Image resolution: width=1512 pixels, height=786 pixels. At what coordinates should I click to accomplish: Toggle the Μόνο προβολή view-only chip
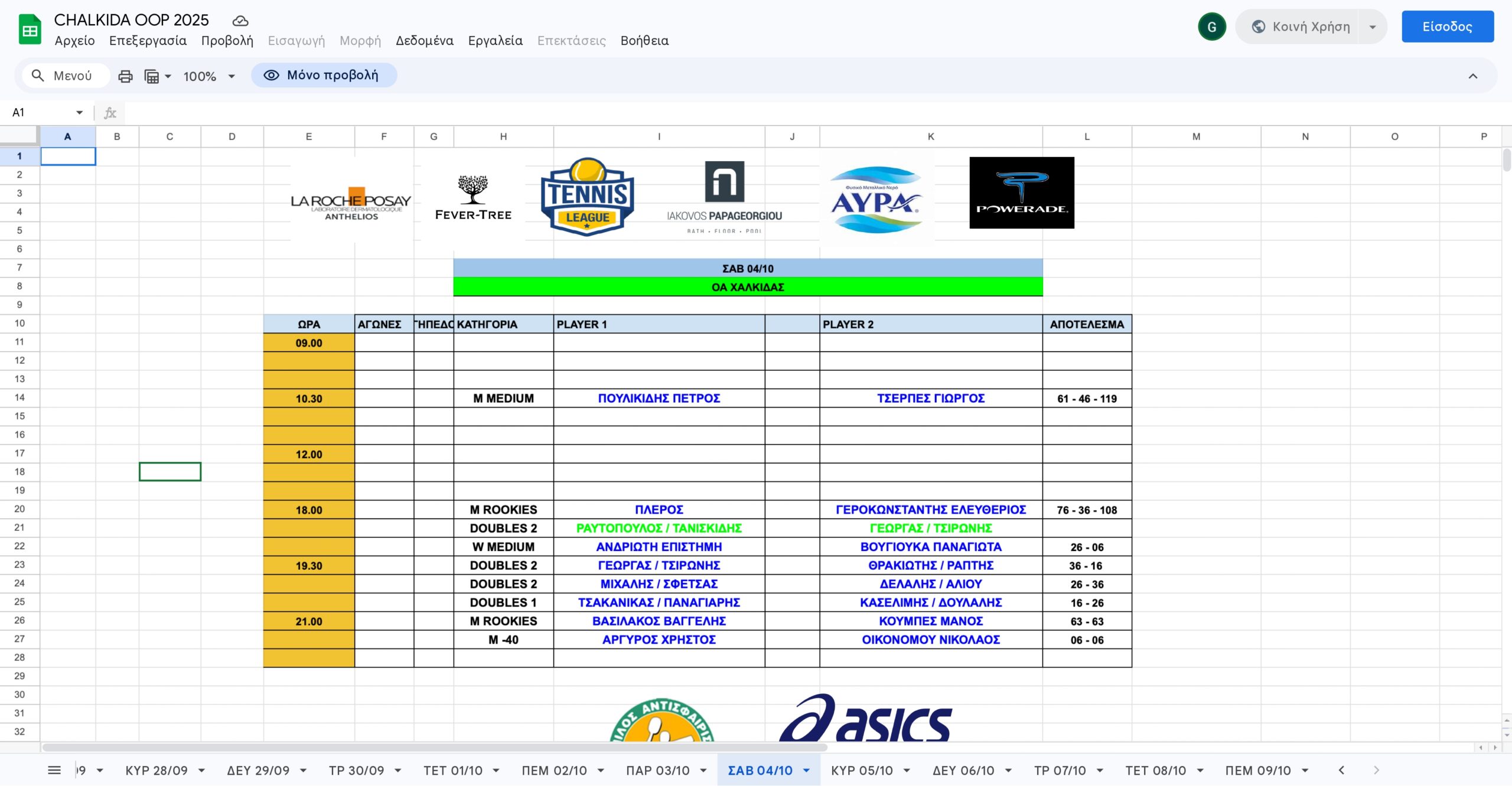pyautogui.click(x=324, y=76)
